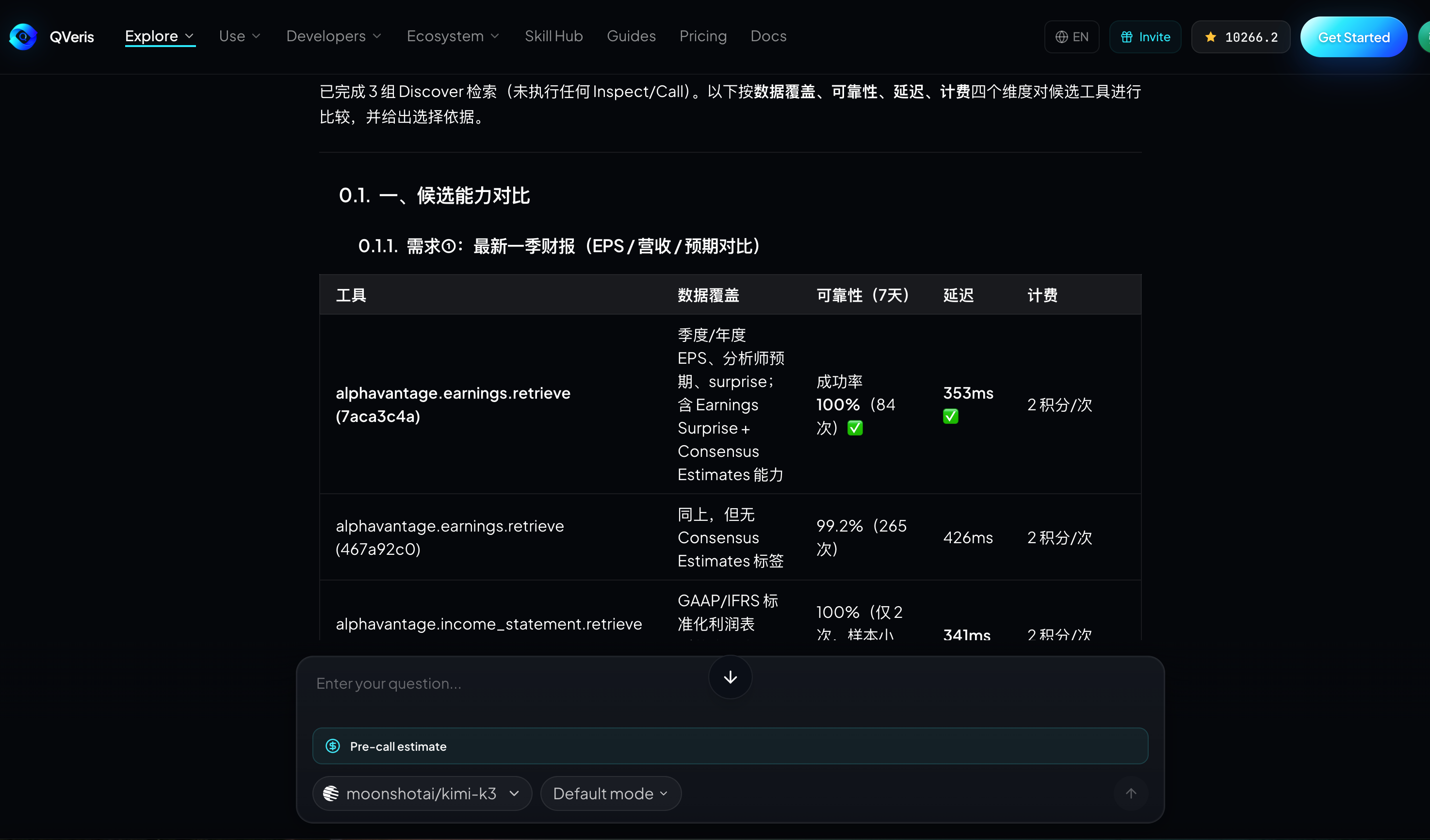Image resolution: width=1430 pixels, height=840 pixels.
Task: Click the '341ms' latency value
Action: [967, 635]
